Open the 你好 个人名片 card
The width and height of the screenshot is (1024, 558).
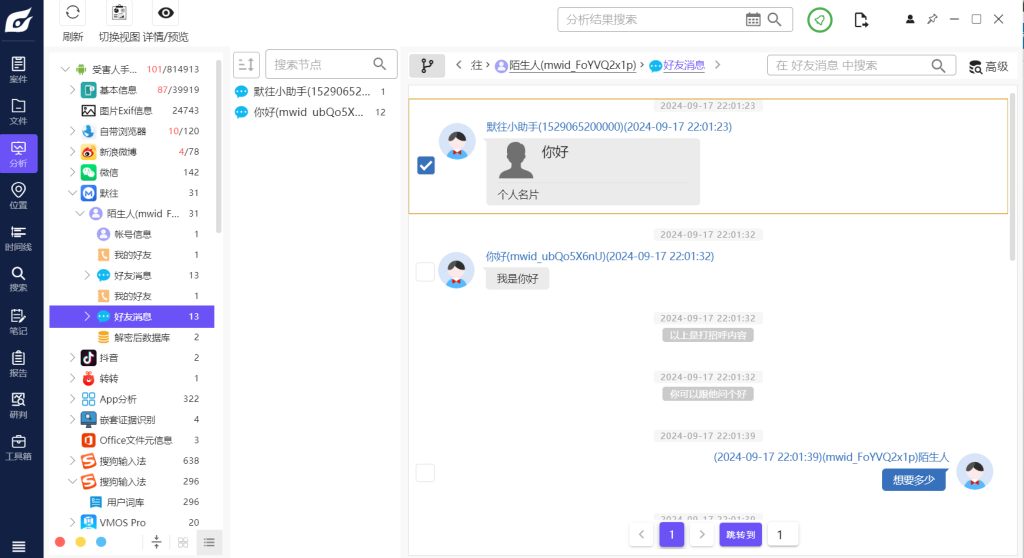(x=593, y=171)
